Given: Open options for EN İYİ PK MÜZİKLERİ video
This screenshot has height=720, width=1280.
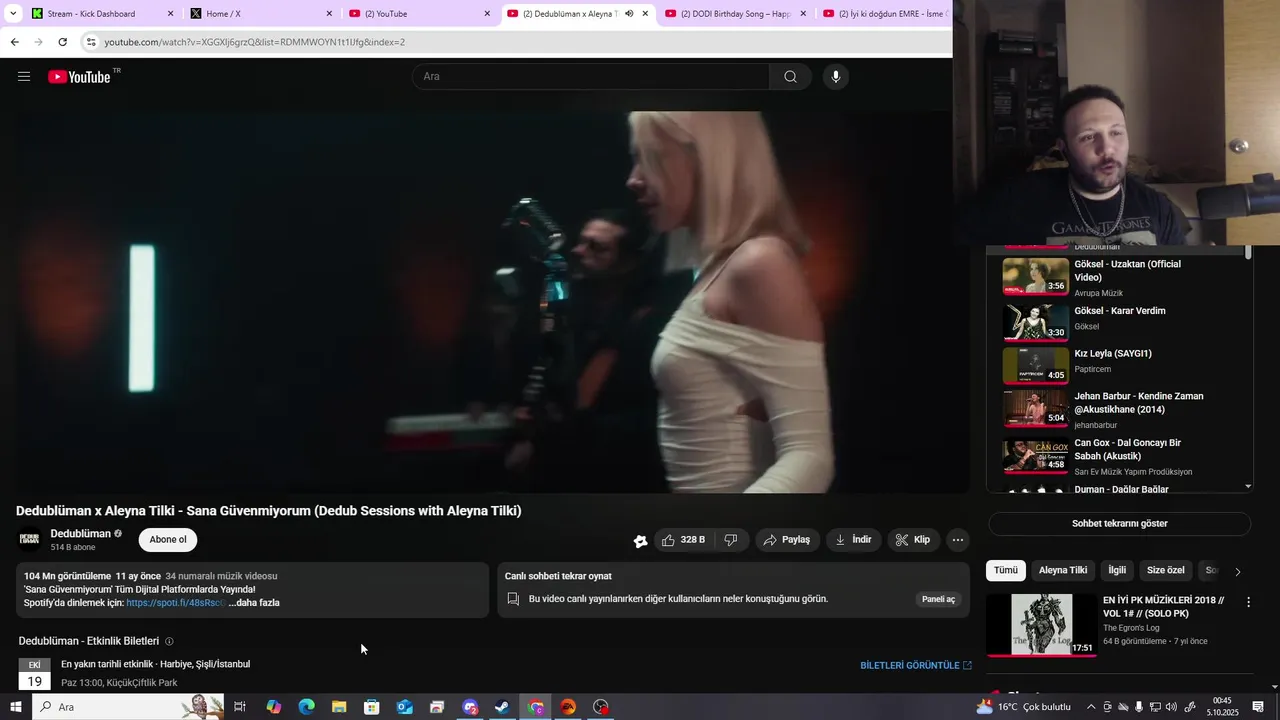Looking at the screenshot, I should click(x=1248, y=602).
